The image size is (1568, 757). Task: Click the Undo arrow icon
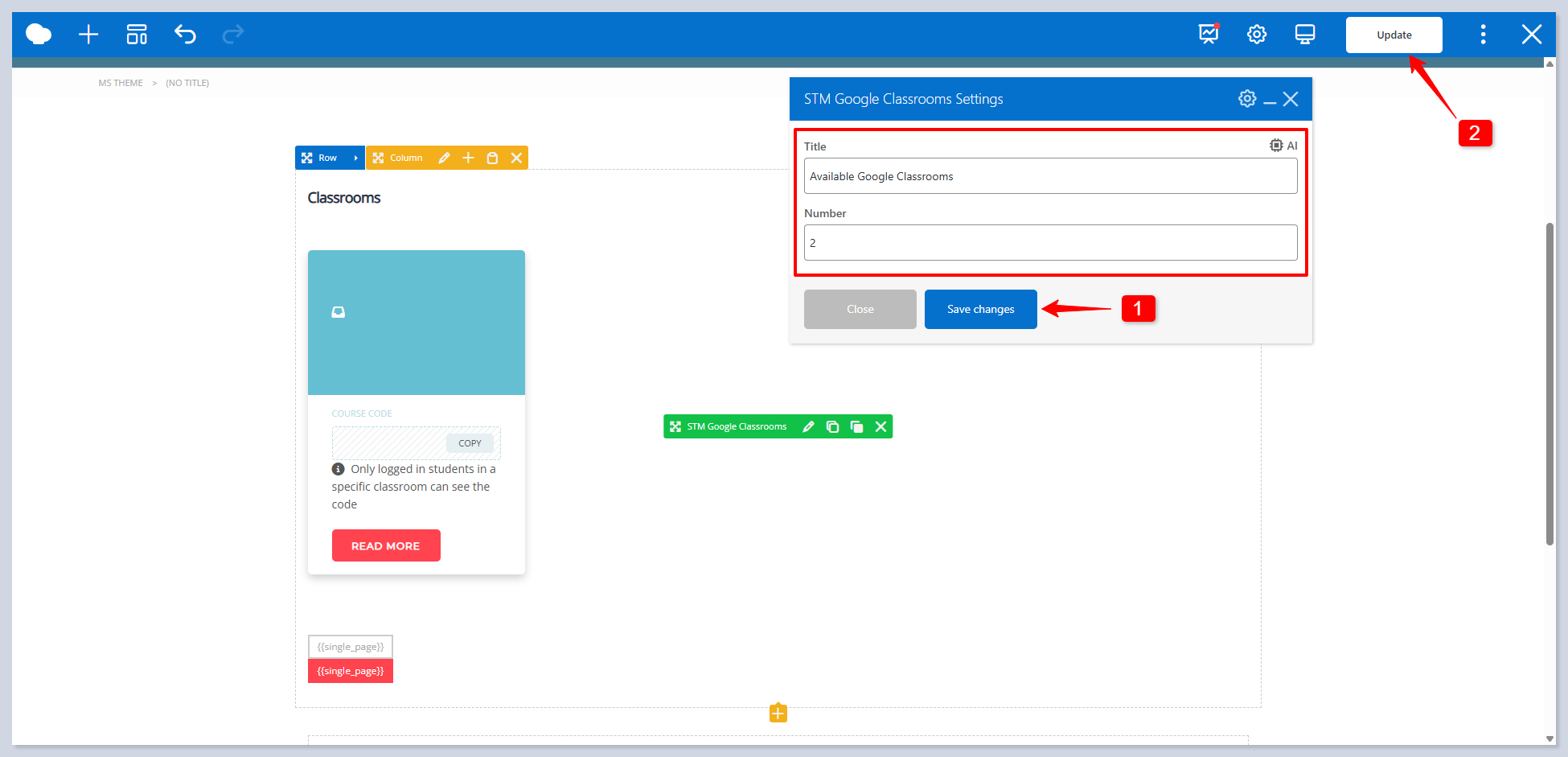(x=185, y=35)
